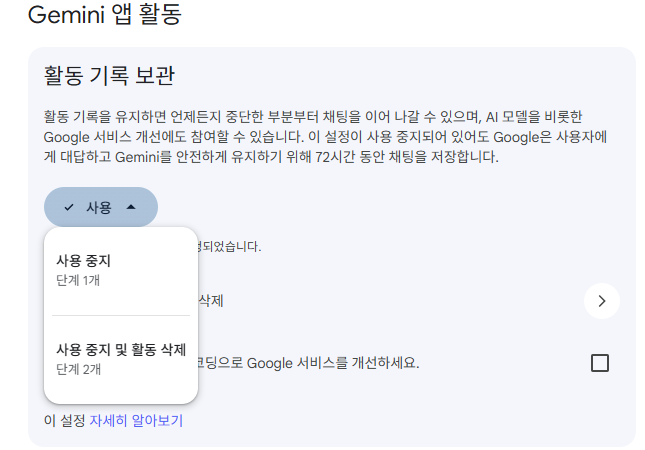The height and width of the screenshot is (450, 645).
Task: Click the 활동 기록 보관 heading
Action: tap(109, 76)
